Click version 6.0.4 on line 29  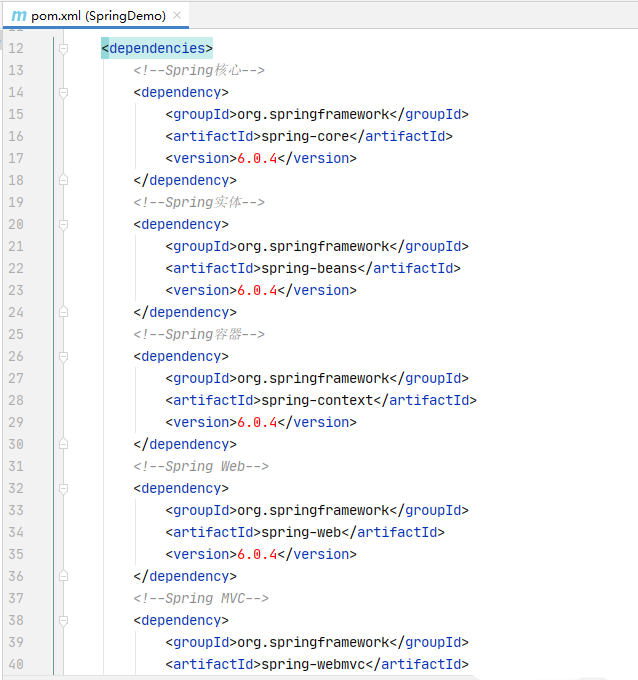(x=257, y=422)
